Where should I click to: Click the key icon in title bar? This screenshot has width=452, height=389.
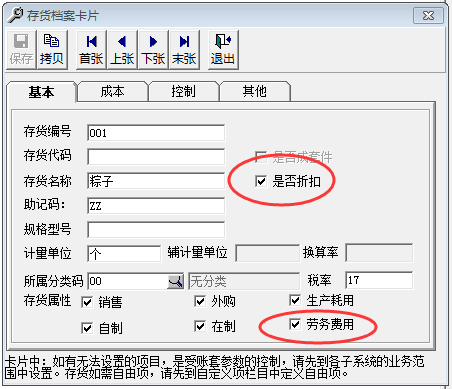[x=15, y=15]
